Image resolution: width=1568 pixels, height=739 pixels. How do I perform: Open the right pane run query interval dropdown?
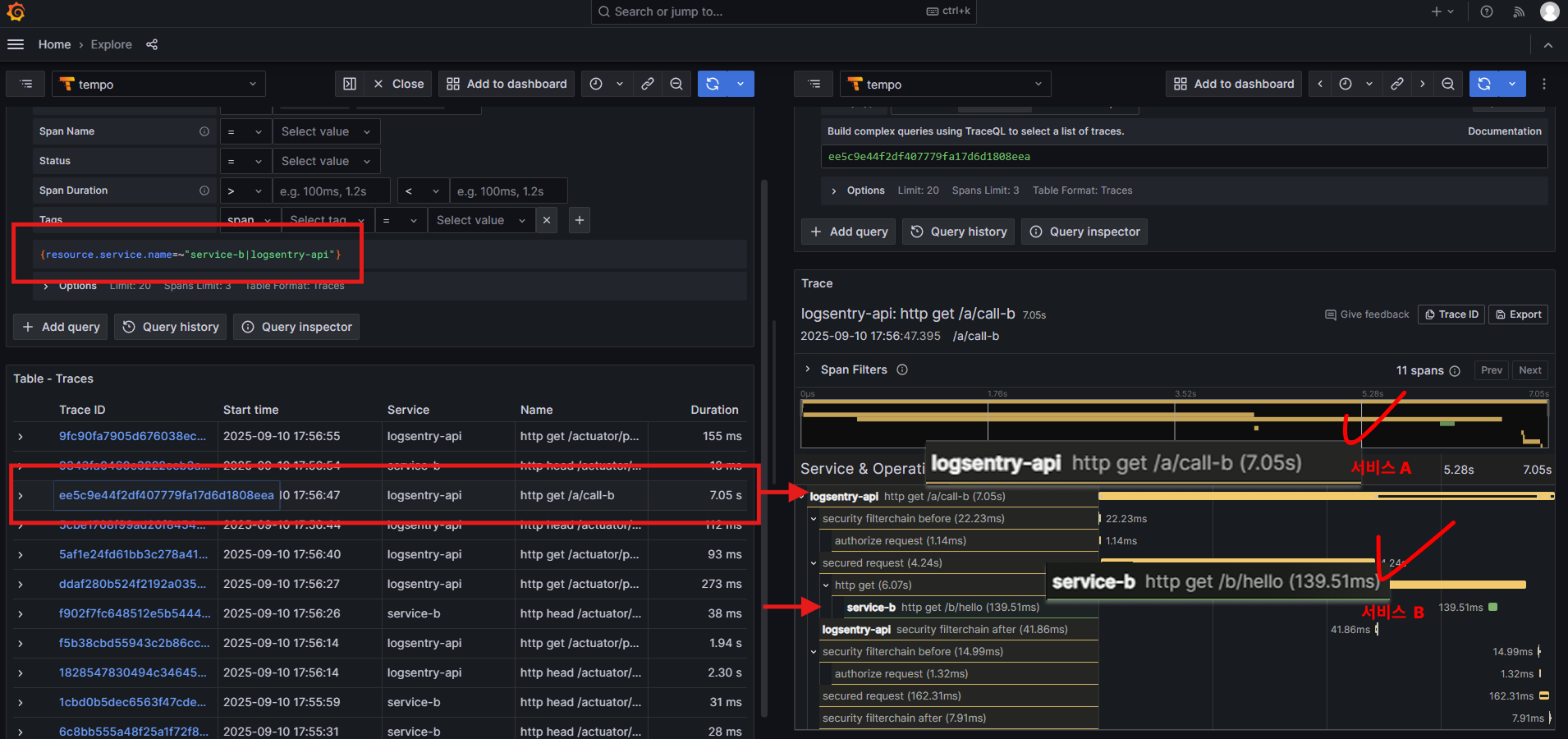click(x=1512, y=84)
